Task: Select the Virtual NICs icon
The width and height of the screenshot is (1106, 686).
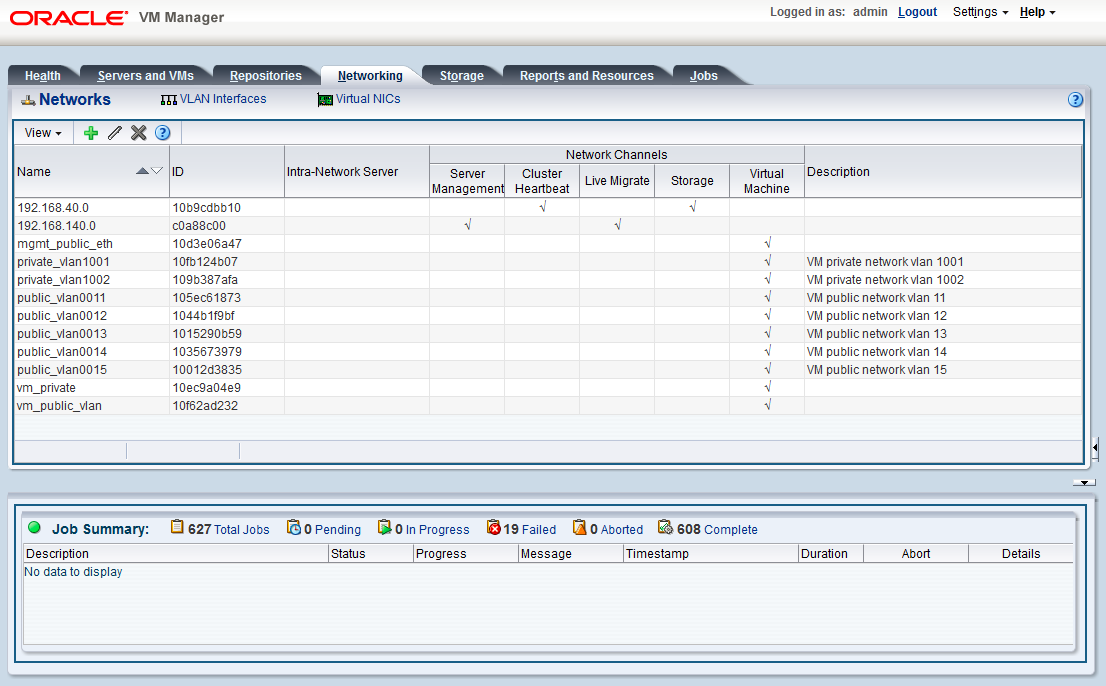Action: [x=324, y=99]
